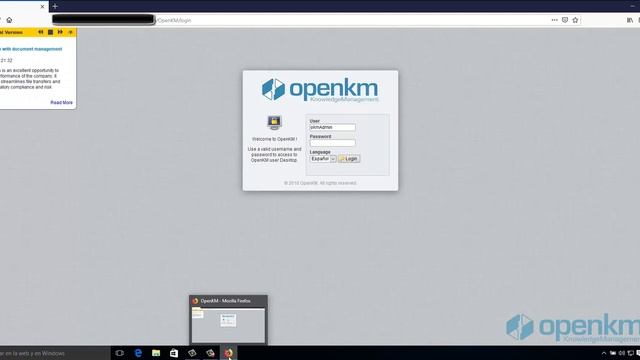
Task: Click the "Welcome to OpenKM !" text
Action: coord(274,139)
